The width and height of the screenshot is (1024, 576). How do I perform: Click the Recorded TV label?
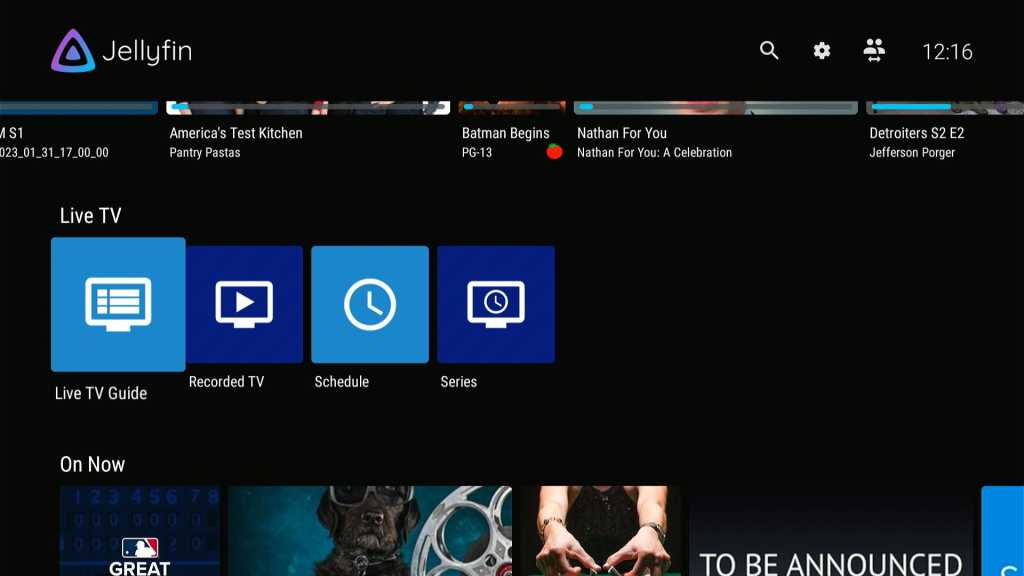[x=226, y=382]
